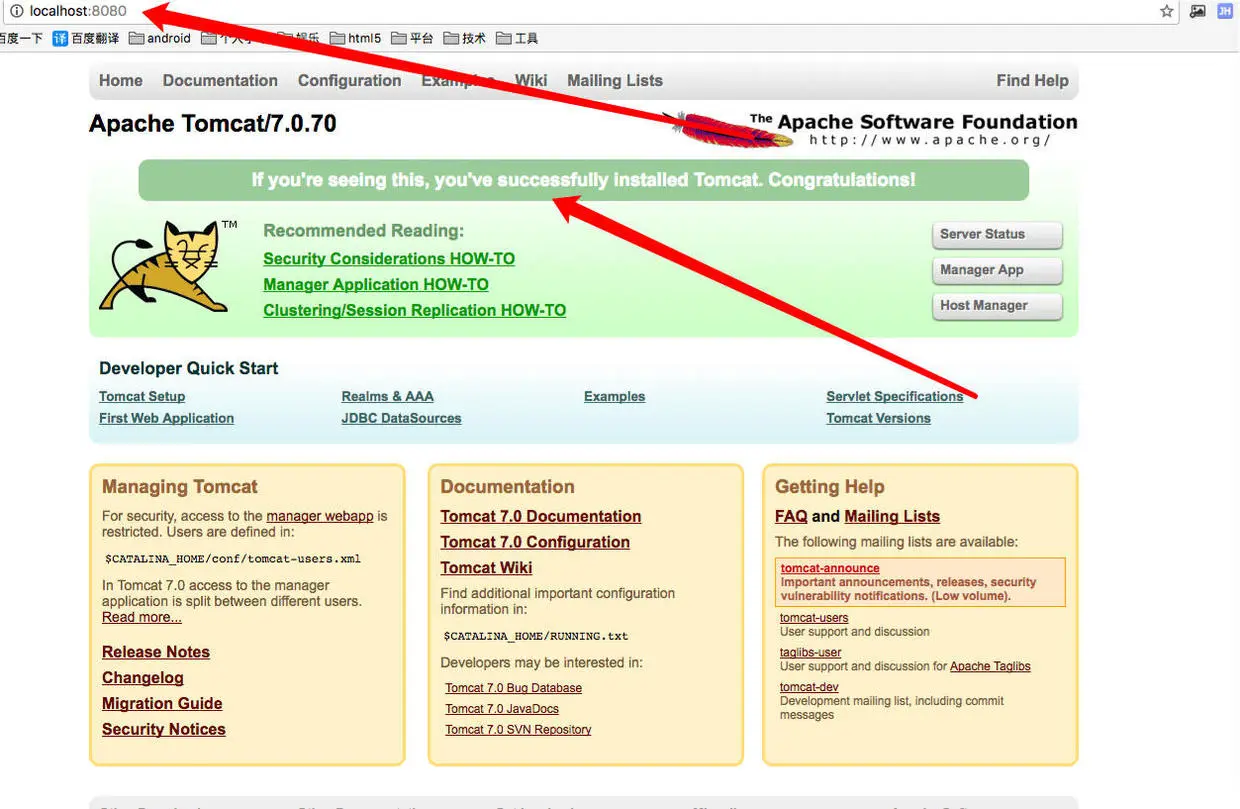Open tomcat-users mailing list link
The width and height of the screenshot is (1240, 809).
814,618
